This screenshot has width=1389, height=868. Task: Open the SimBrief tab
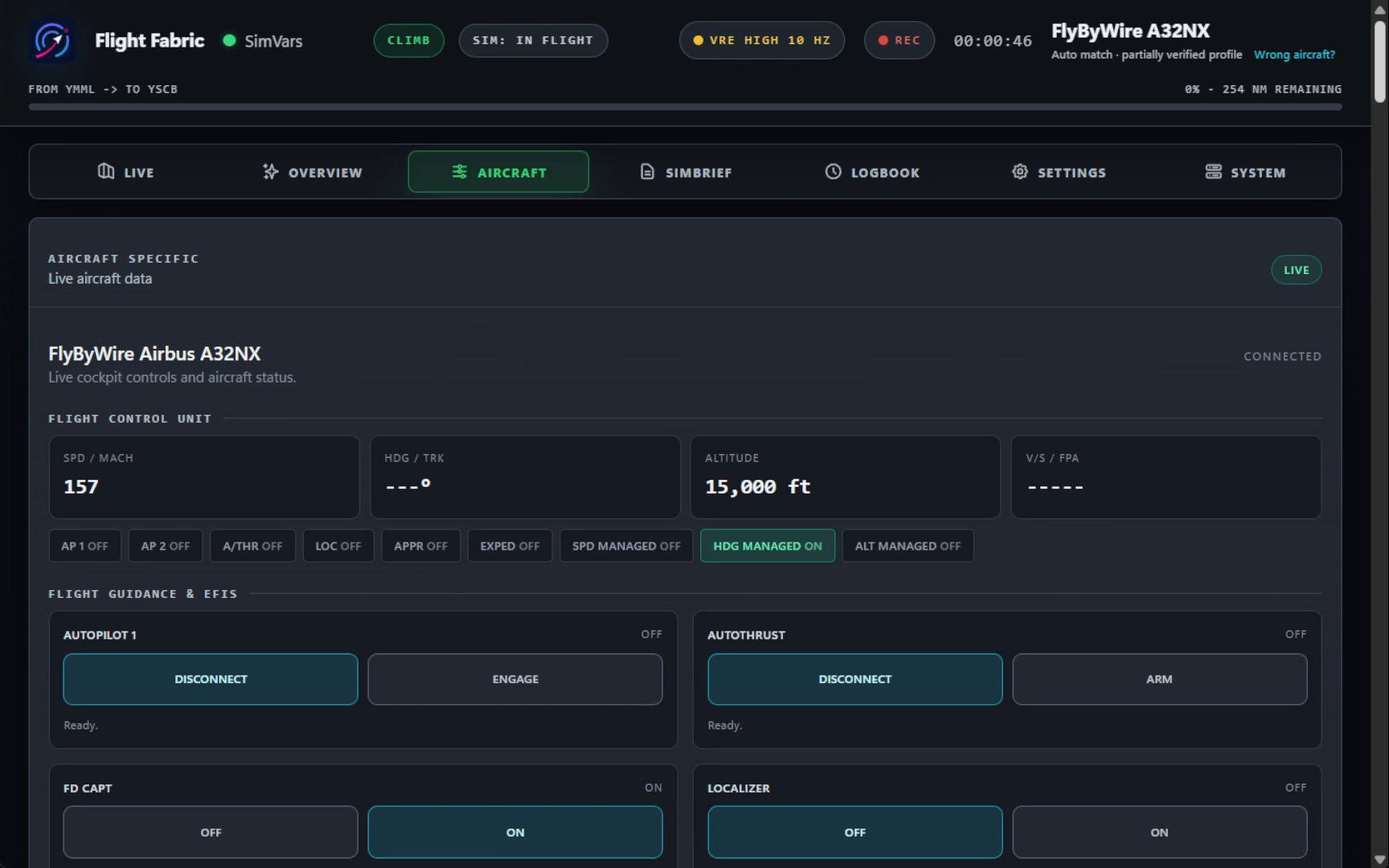pyautogui.click(x=686, y=172)
